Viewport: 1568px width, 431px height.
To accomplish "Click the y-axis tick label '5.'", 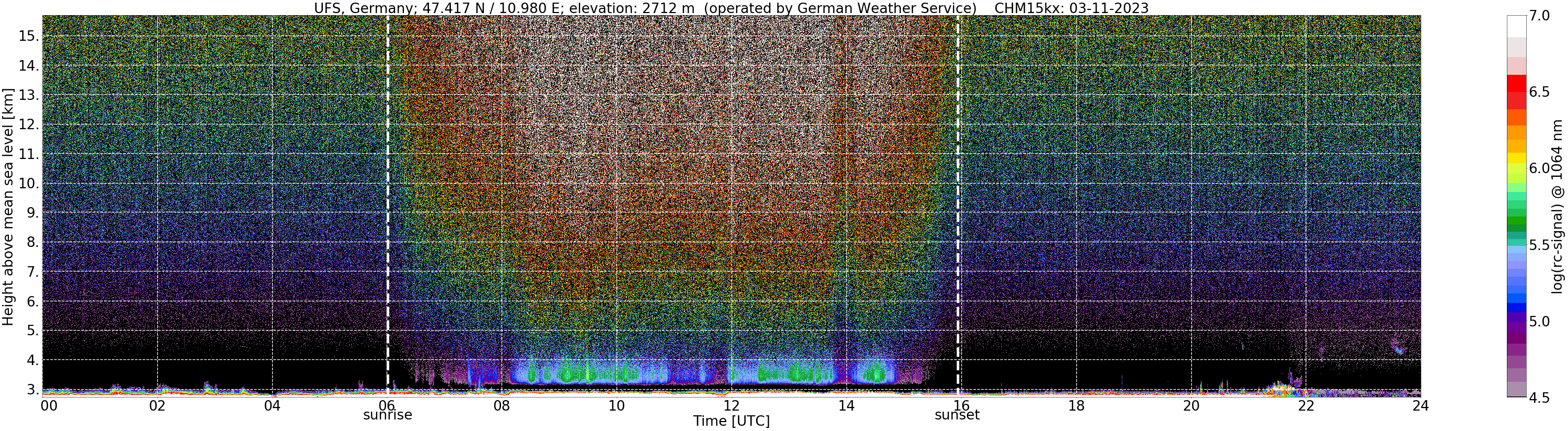I will [32, 331].
